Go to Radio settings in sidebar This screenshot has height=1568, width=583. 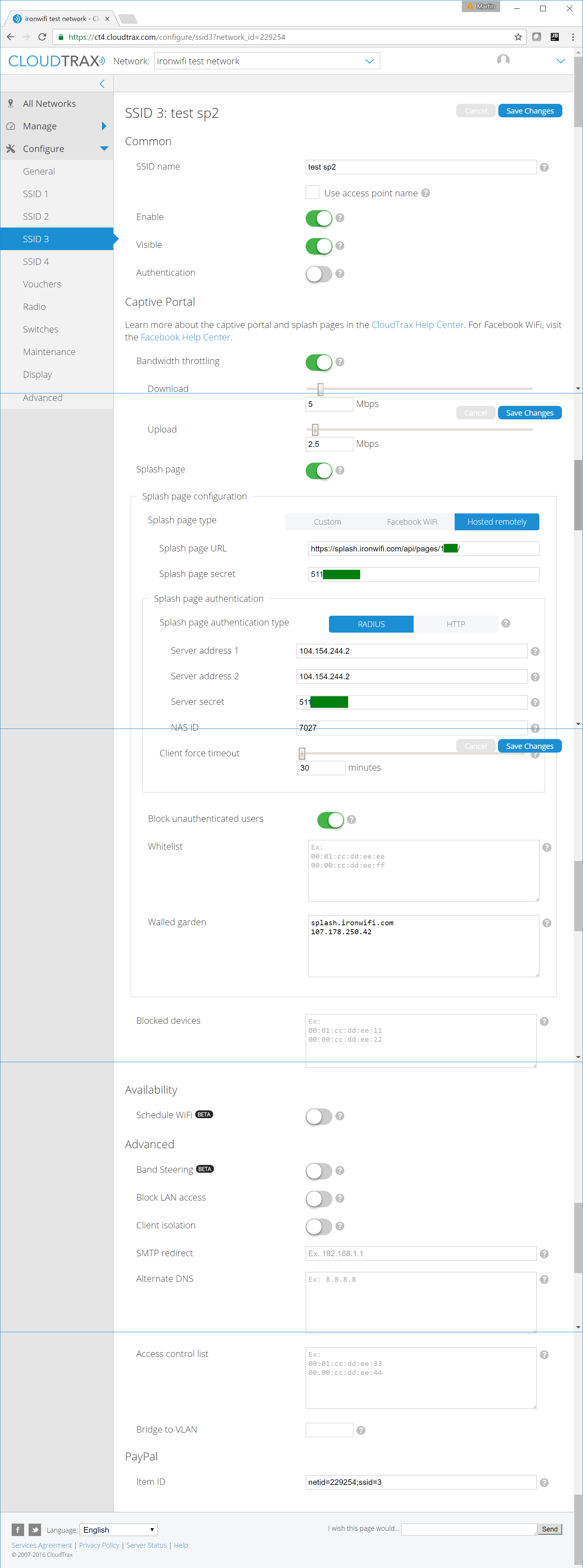coord(34,306)
